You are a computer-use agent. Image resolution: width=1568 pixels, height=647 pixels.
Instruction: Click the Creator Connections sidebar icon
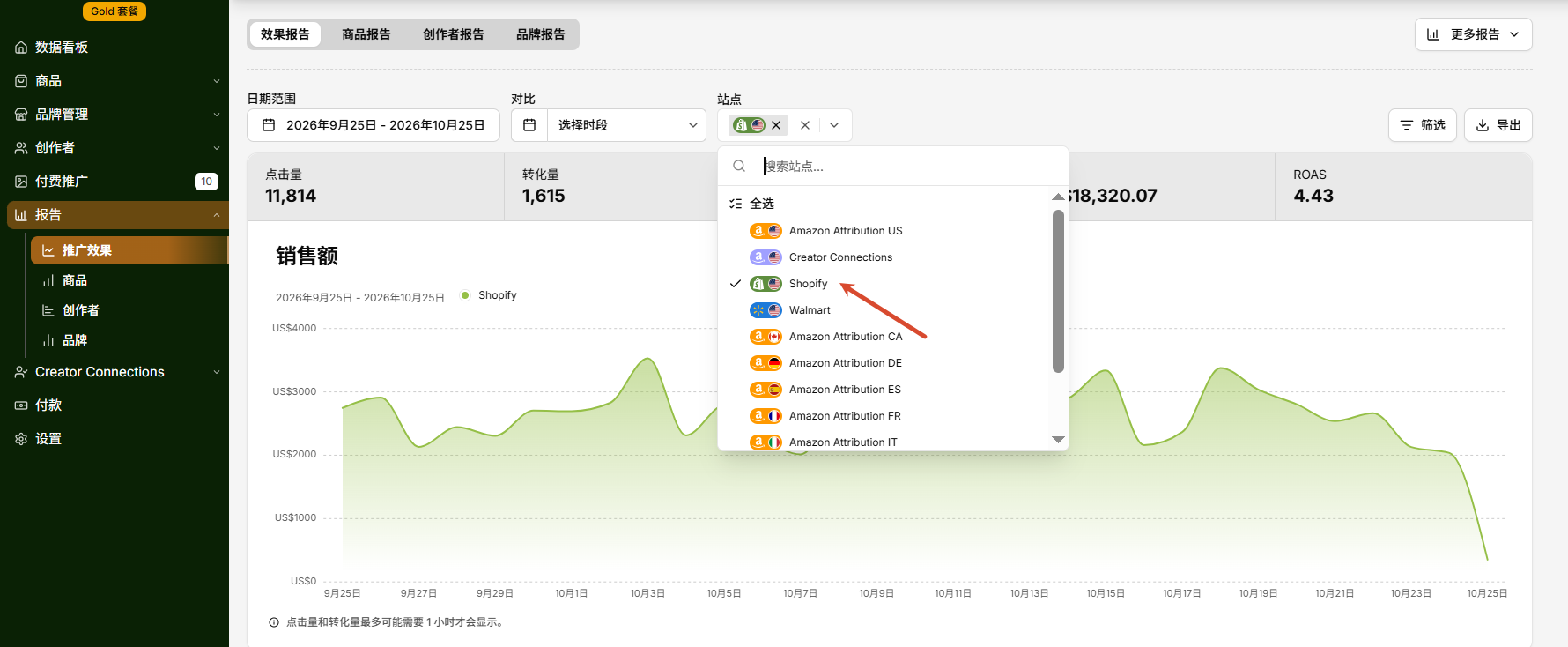[21, 372]
